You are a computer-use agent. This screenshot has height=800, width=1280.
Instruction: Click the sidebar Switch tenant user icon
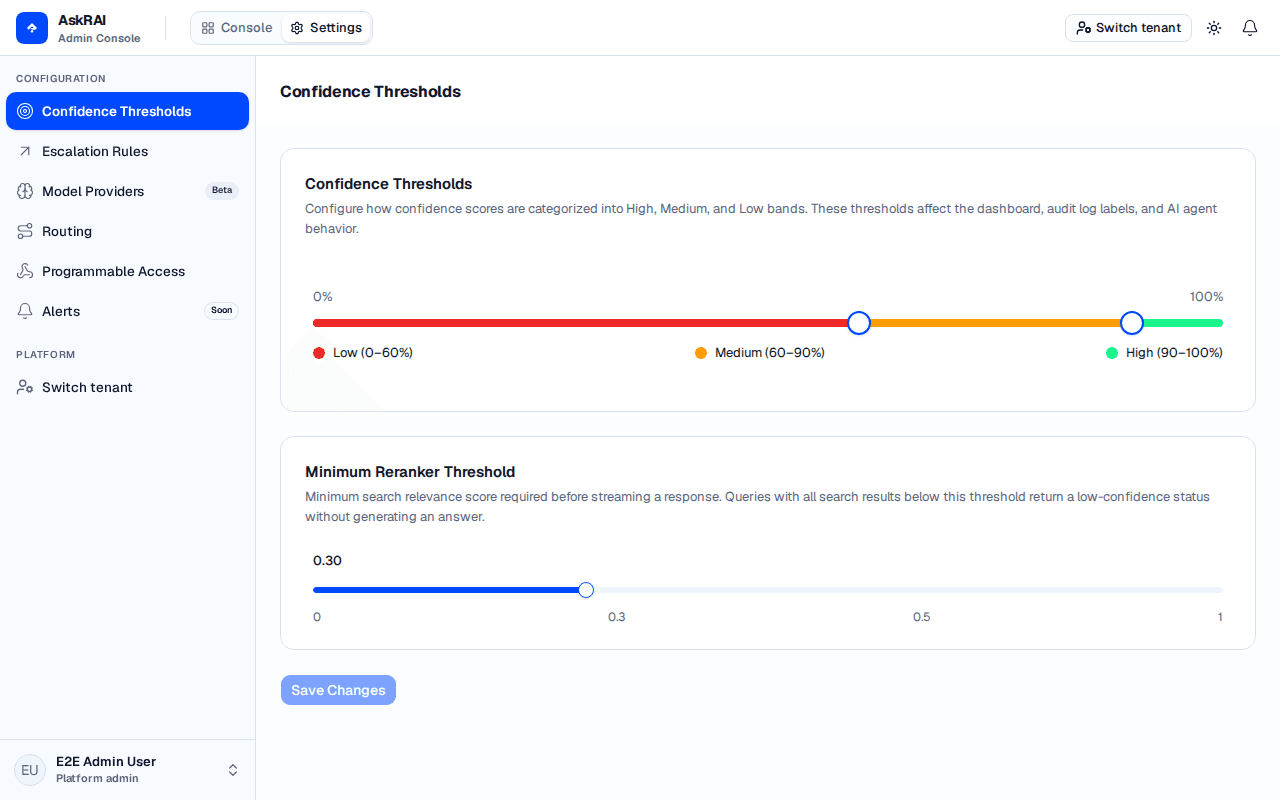tap(25, 387)
